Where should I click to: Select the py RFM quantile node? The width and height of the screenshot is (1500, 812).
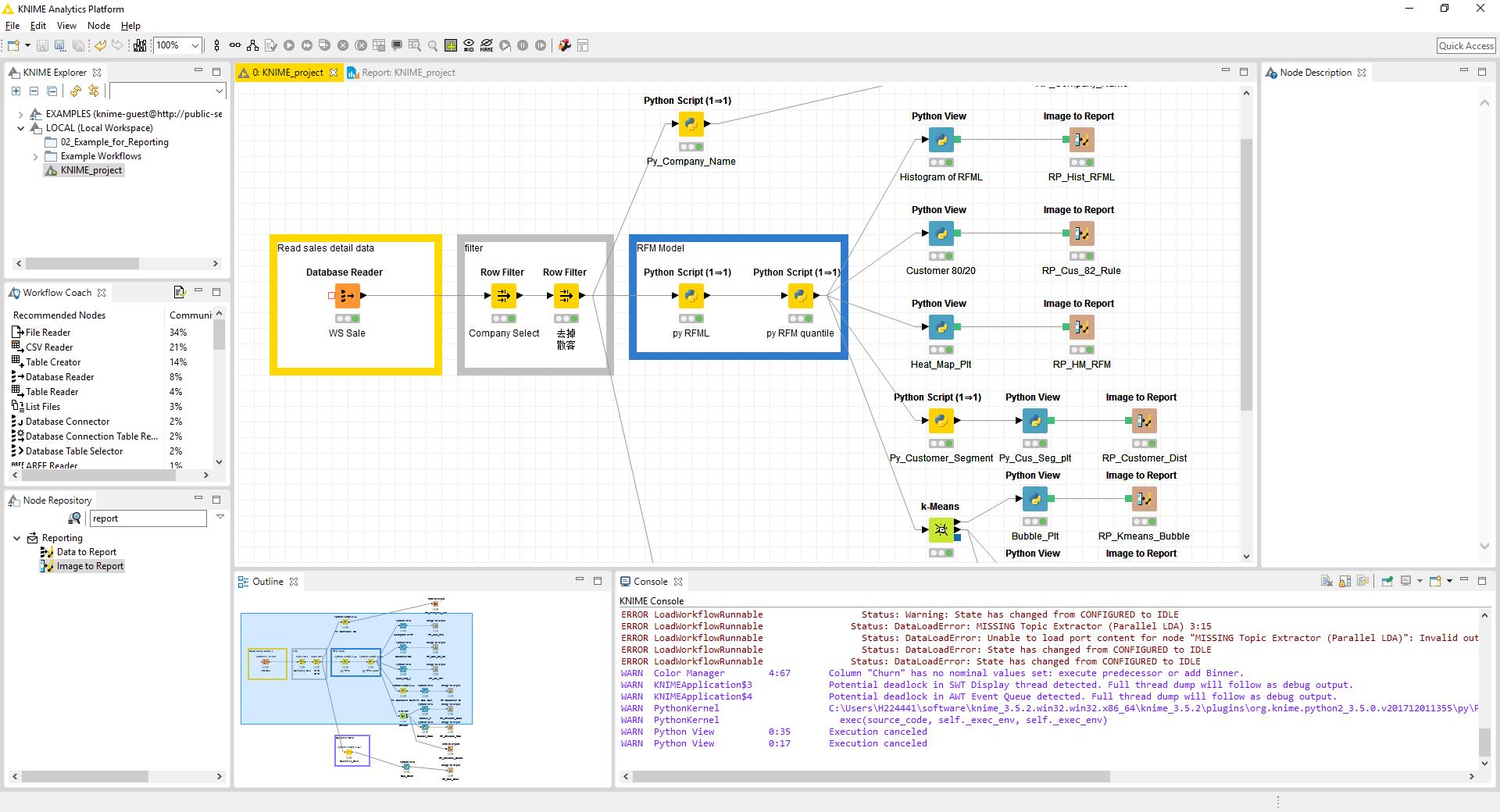click(x=801, y=296)
